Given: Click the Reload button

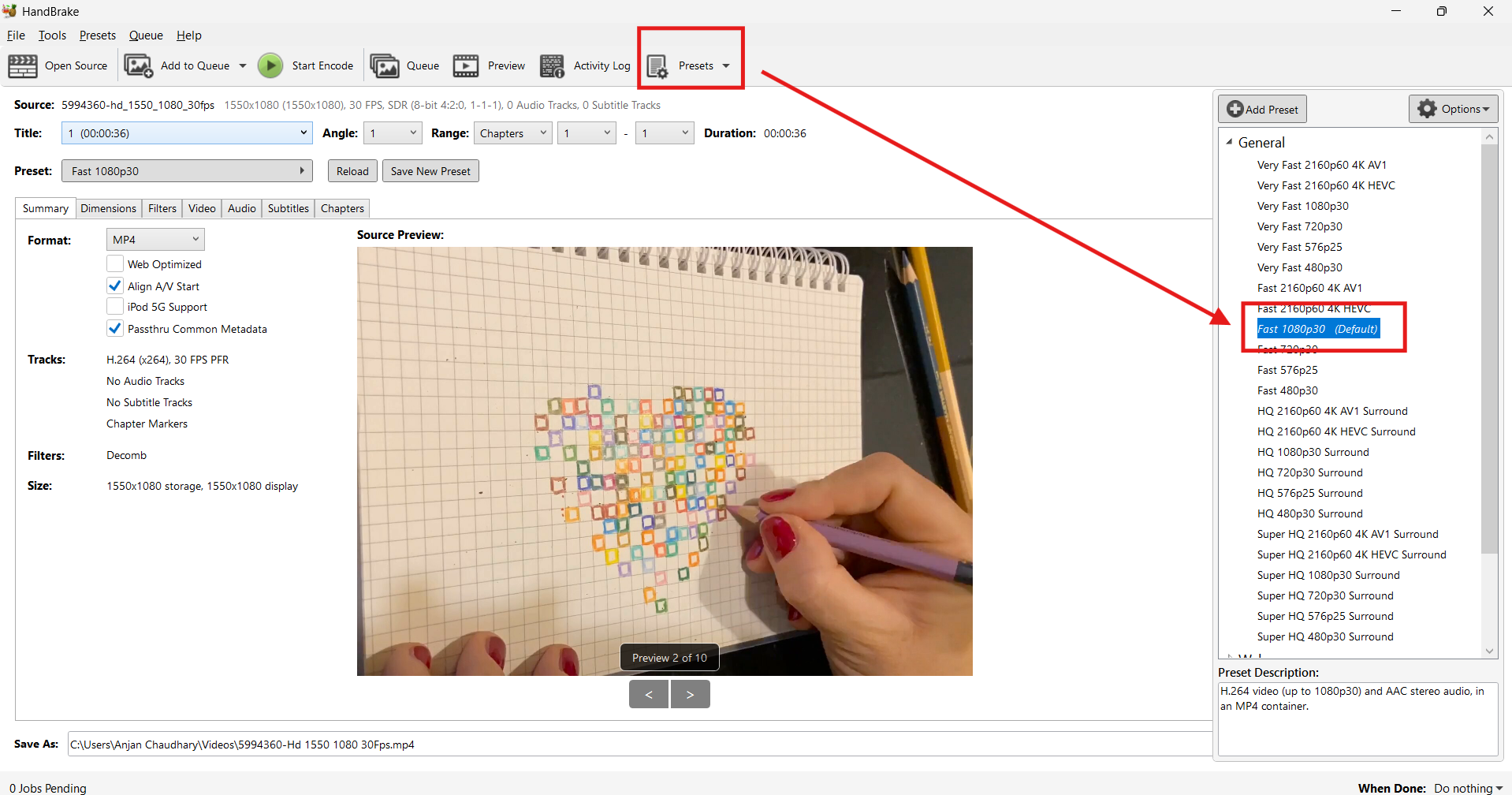Looking at the screenshot, I should [352, 171].
